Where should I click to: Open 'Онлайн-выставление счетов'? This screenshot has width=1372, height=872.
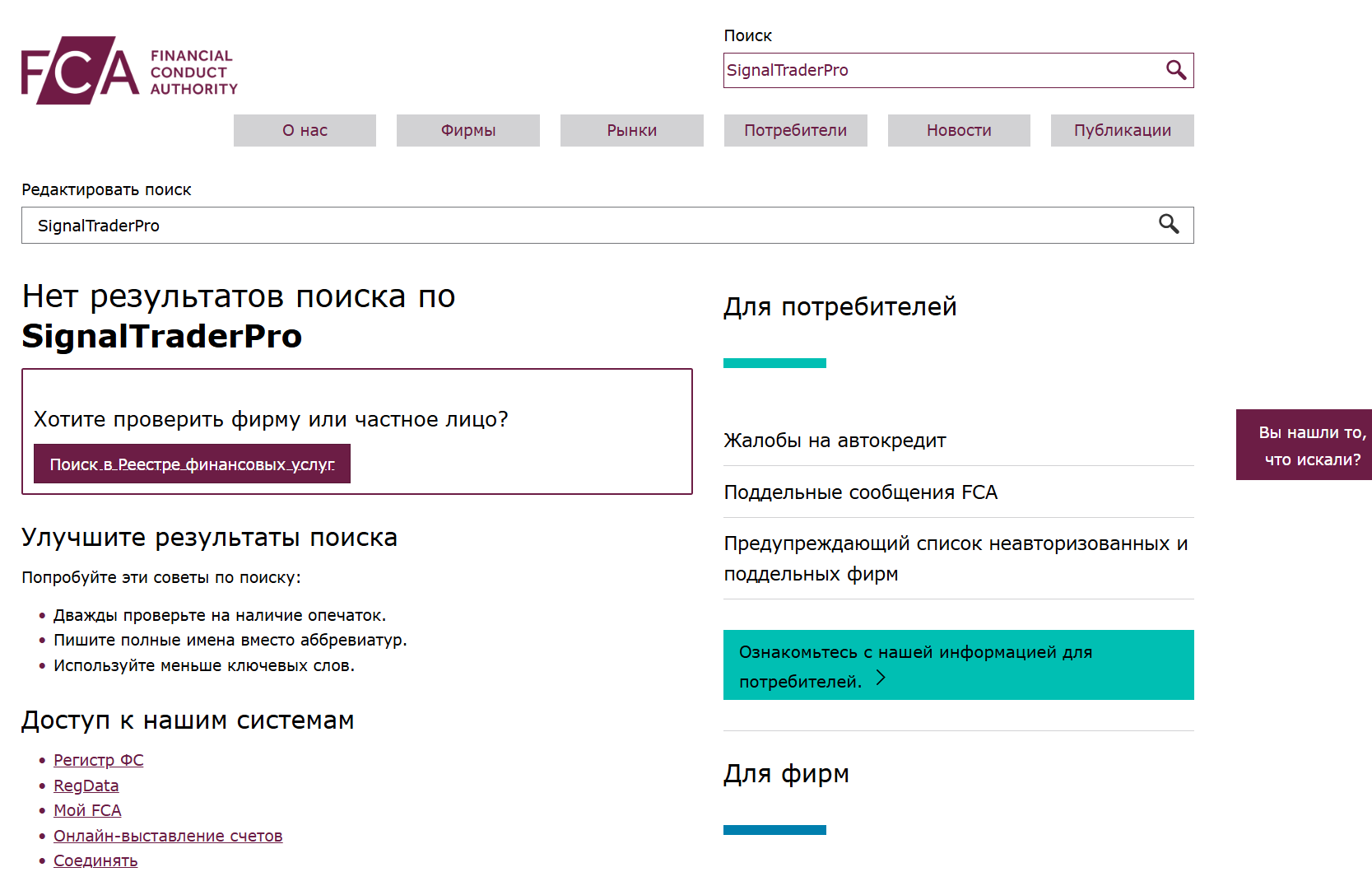(x=167, y=835)
